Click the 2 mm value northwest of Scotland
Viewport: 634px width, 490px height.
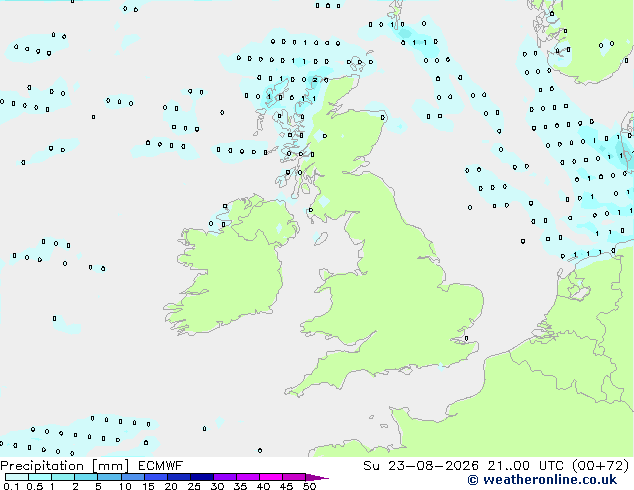pyautogui.click(x=315, y=80)
